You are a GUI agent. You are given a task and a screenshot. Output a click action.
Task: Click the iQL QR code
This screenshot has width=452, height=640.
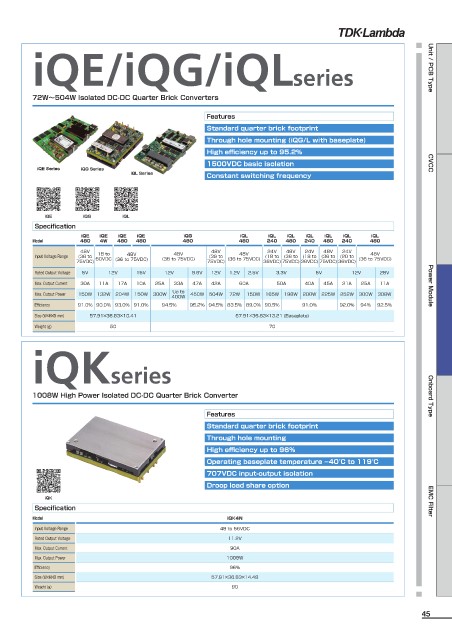point(125,199)
